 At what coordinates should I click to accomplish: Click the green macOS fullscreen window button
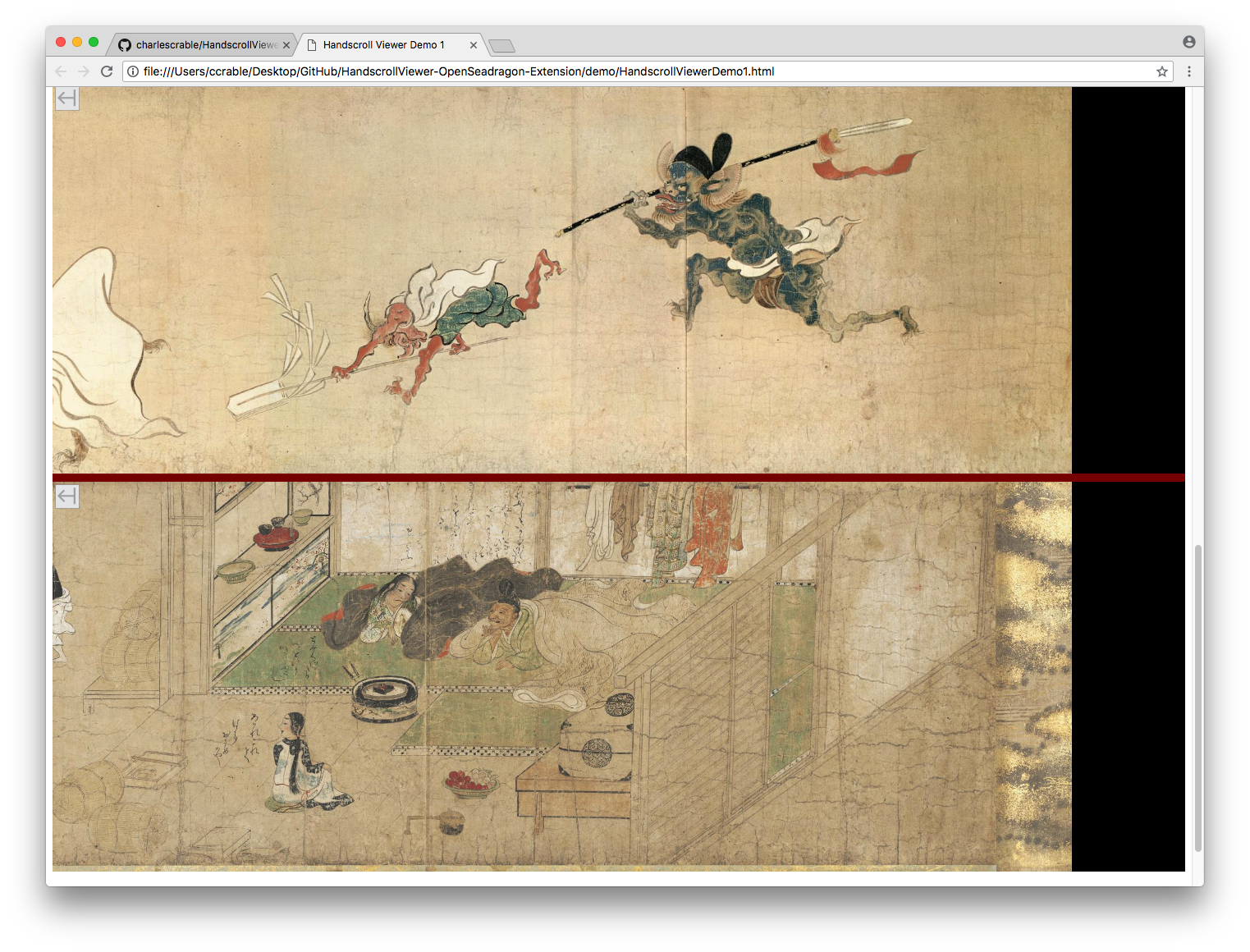tap(94, 42)
